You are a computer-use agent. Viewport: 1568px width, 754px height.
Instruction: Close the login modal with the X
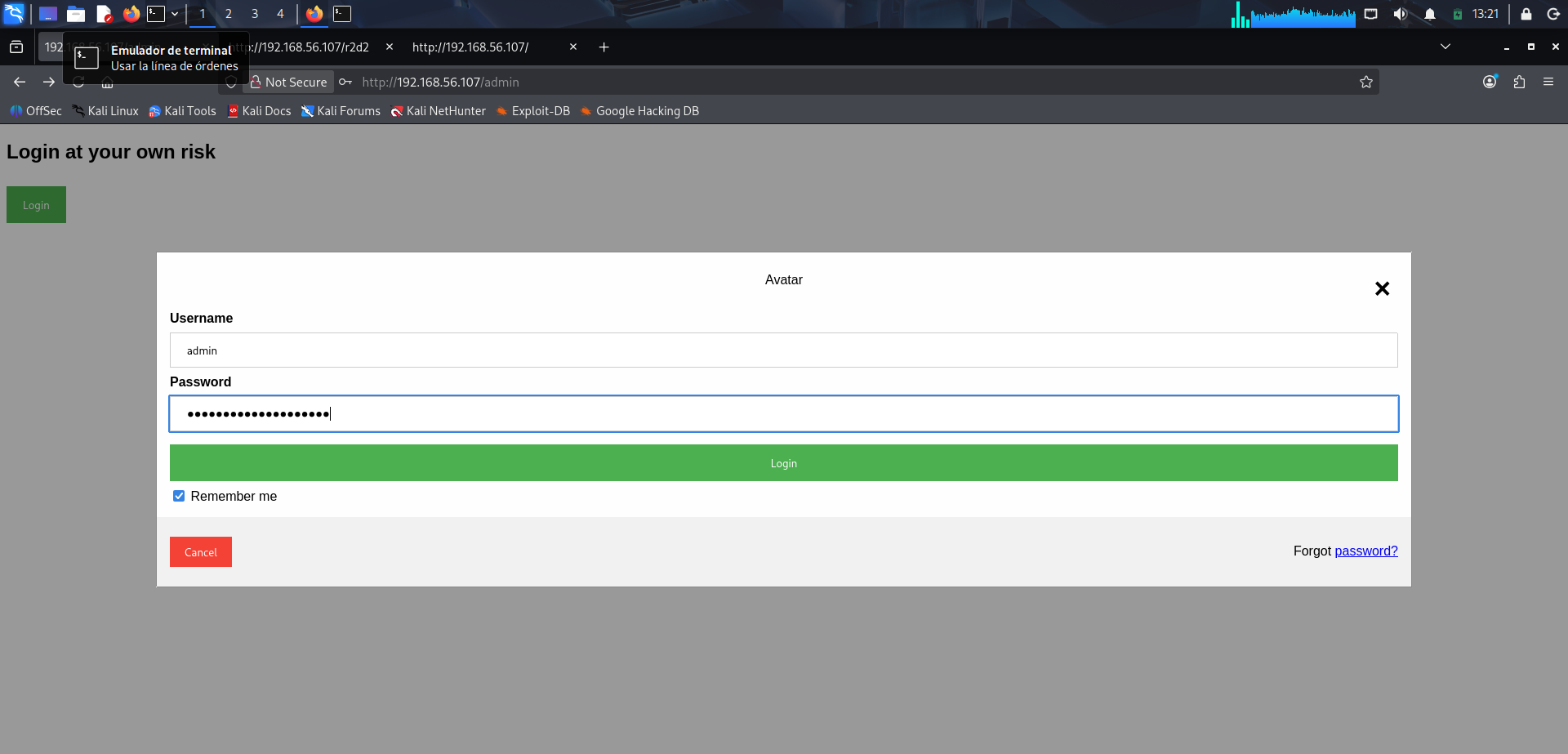tap(1382, 289)
